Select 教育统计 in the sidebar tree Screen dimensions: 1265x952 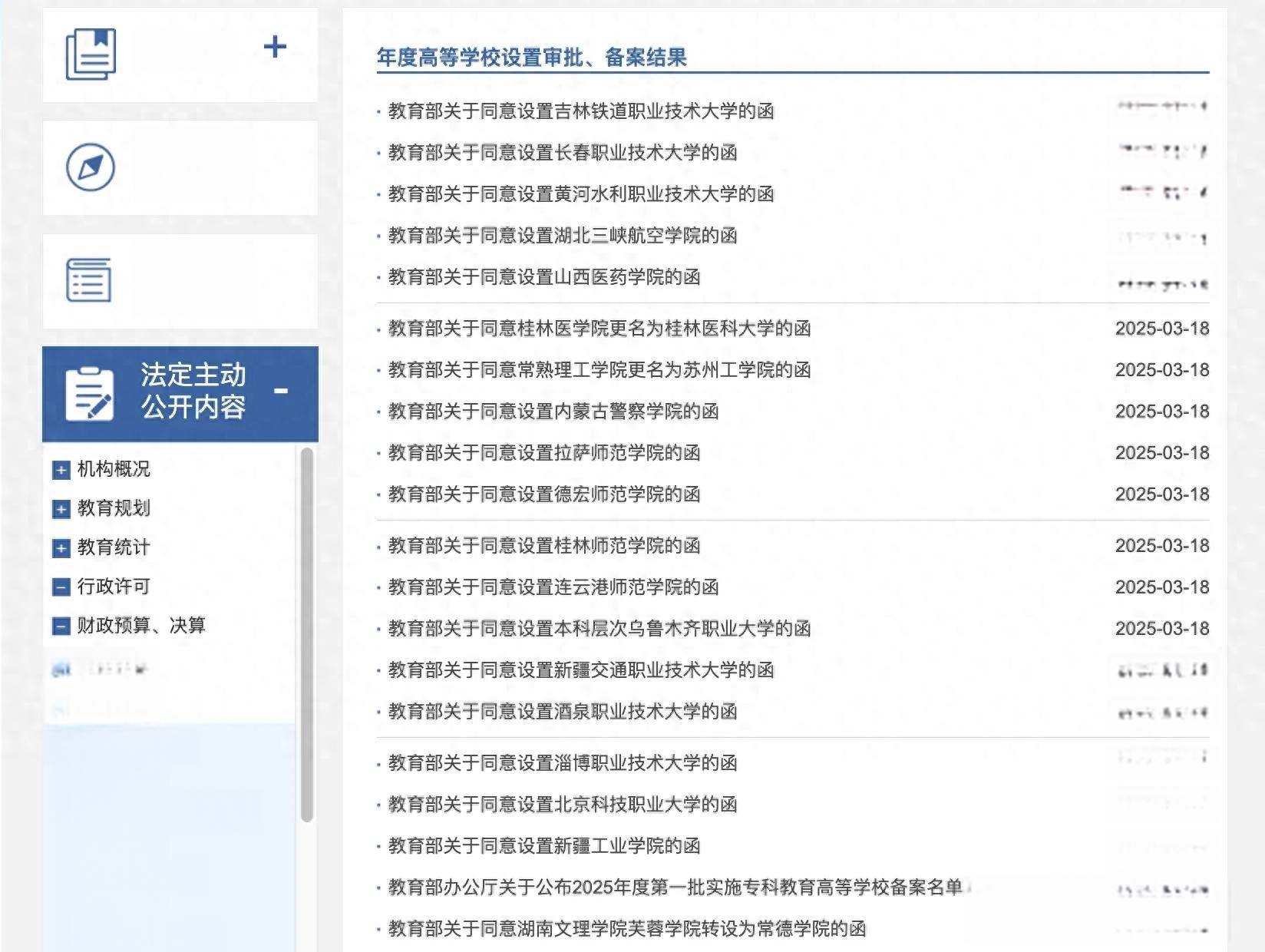114,547
